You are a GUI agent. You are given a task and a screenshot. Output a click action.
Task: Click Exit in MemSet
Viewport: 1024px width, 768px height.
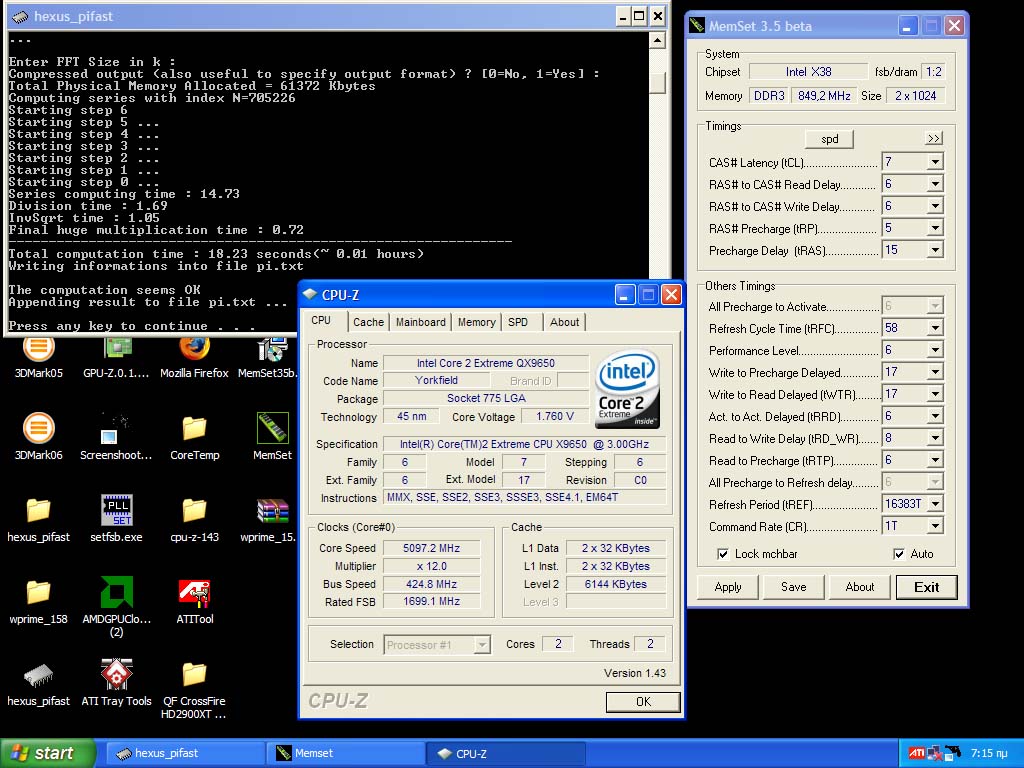tap(926, 586)
